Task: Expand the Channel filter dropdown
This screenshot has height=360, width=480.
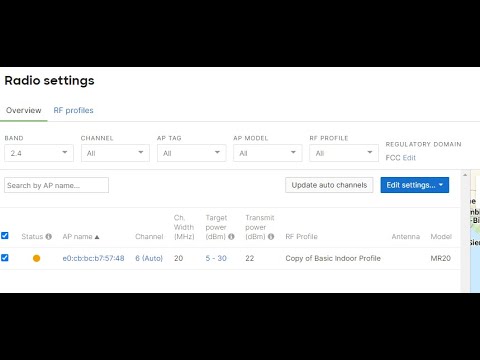Action: tap(115, 153)
